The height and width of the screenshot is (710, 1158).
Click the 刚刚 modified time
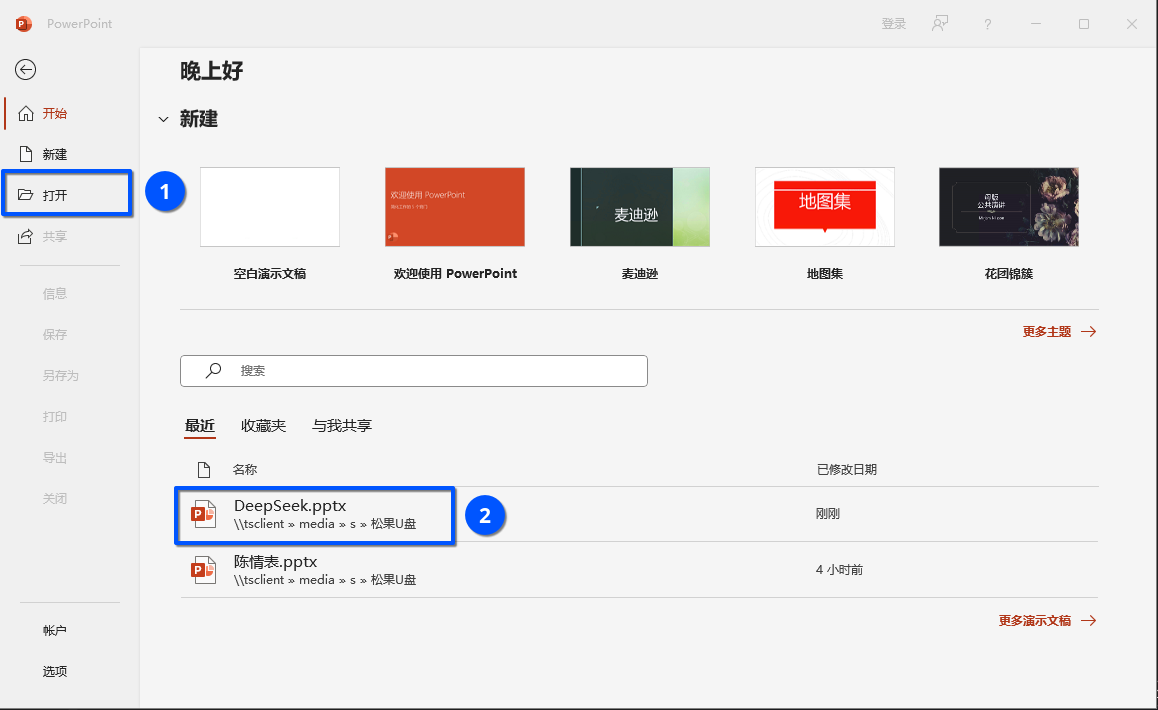pyautogui.click(x=827, y=513)
